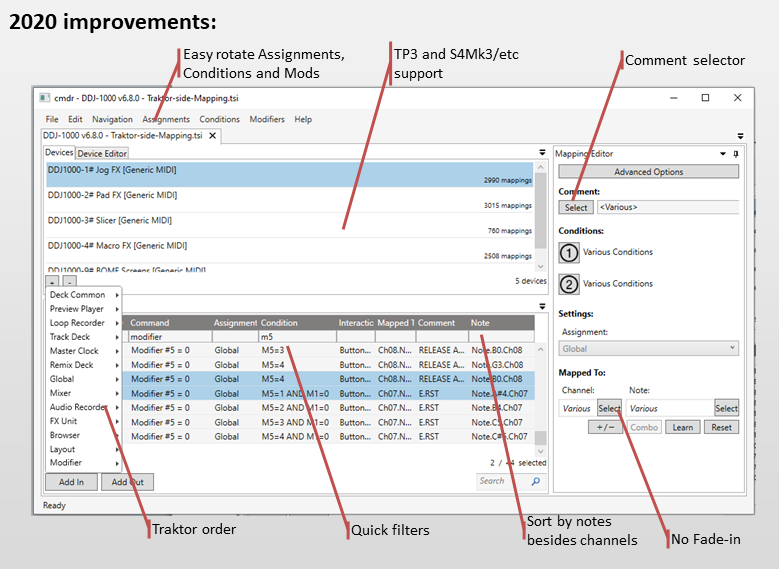Click Advanced Options button
The height and width of the screenshot is (569, 779).
point(648,171)
